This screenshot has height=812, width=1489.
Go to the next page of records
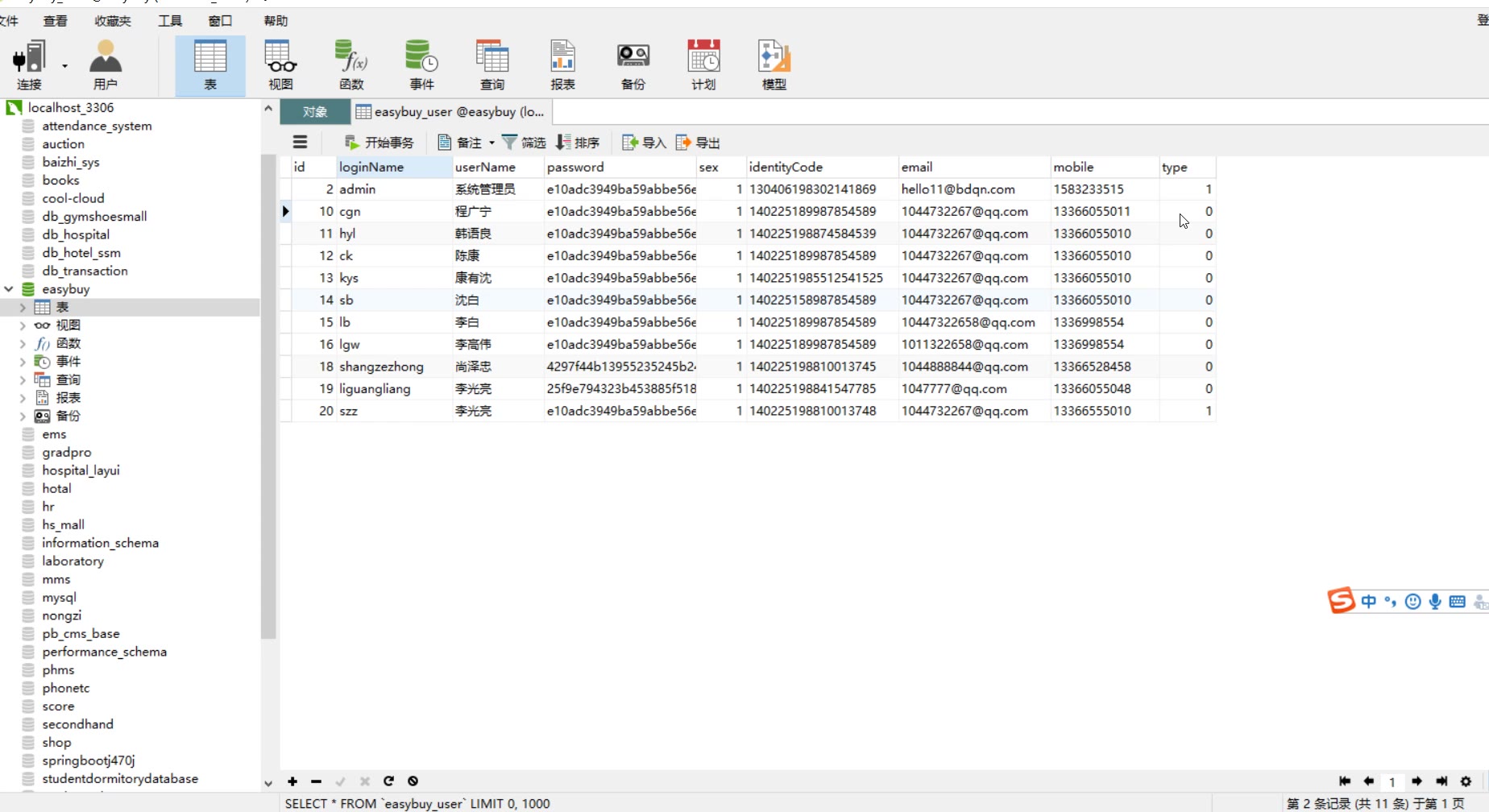[1416, 781]
